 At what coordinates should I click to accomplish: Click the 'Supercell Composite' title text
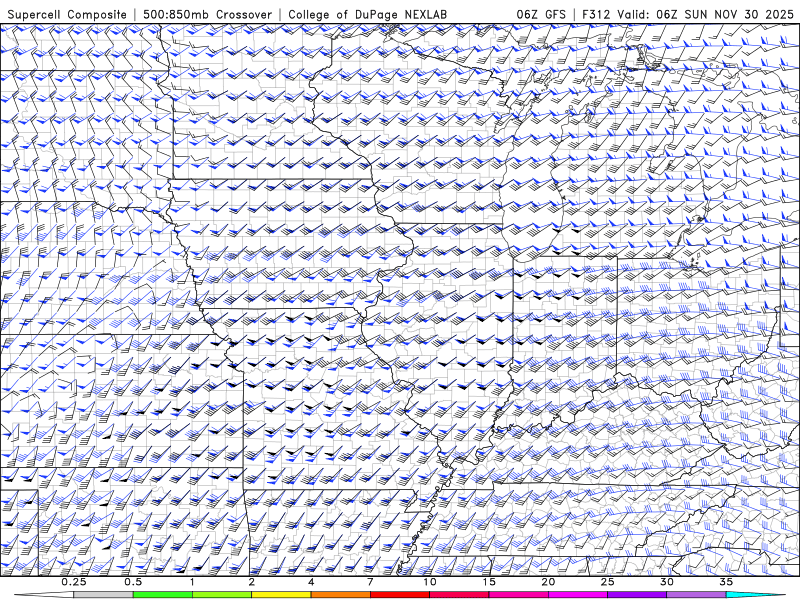point(67,15)
